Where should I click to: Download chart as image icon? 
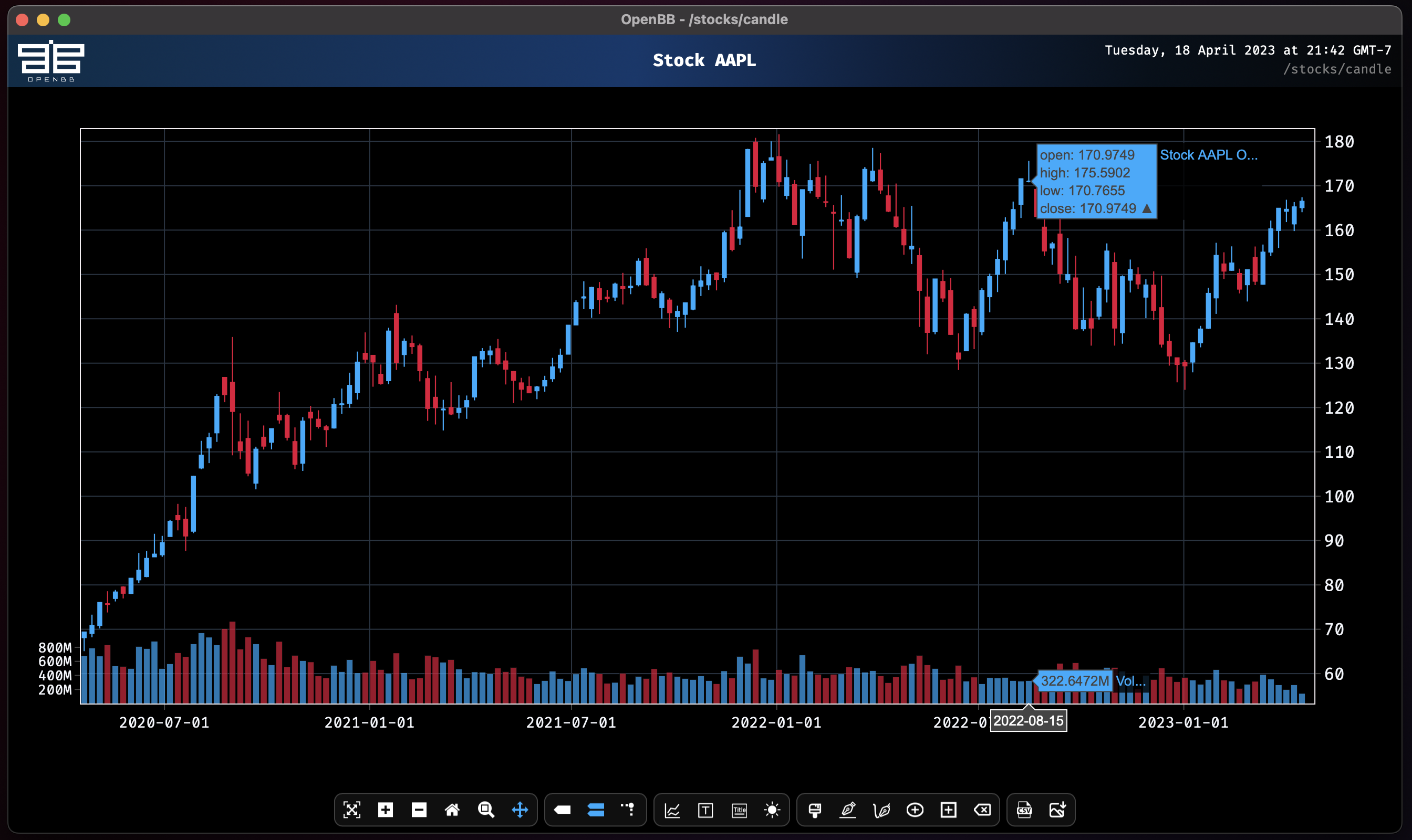[x=1057, y=810]
